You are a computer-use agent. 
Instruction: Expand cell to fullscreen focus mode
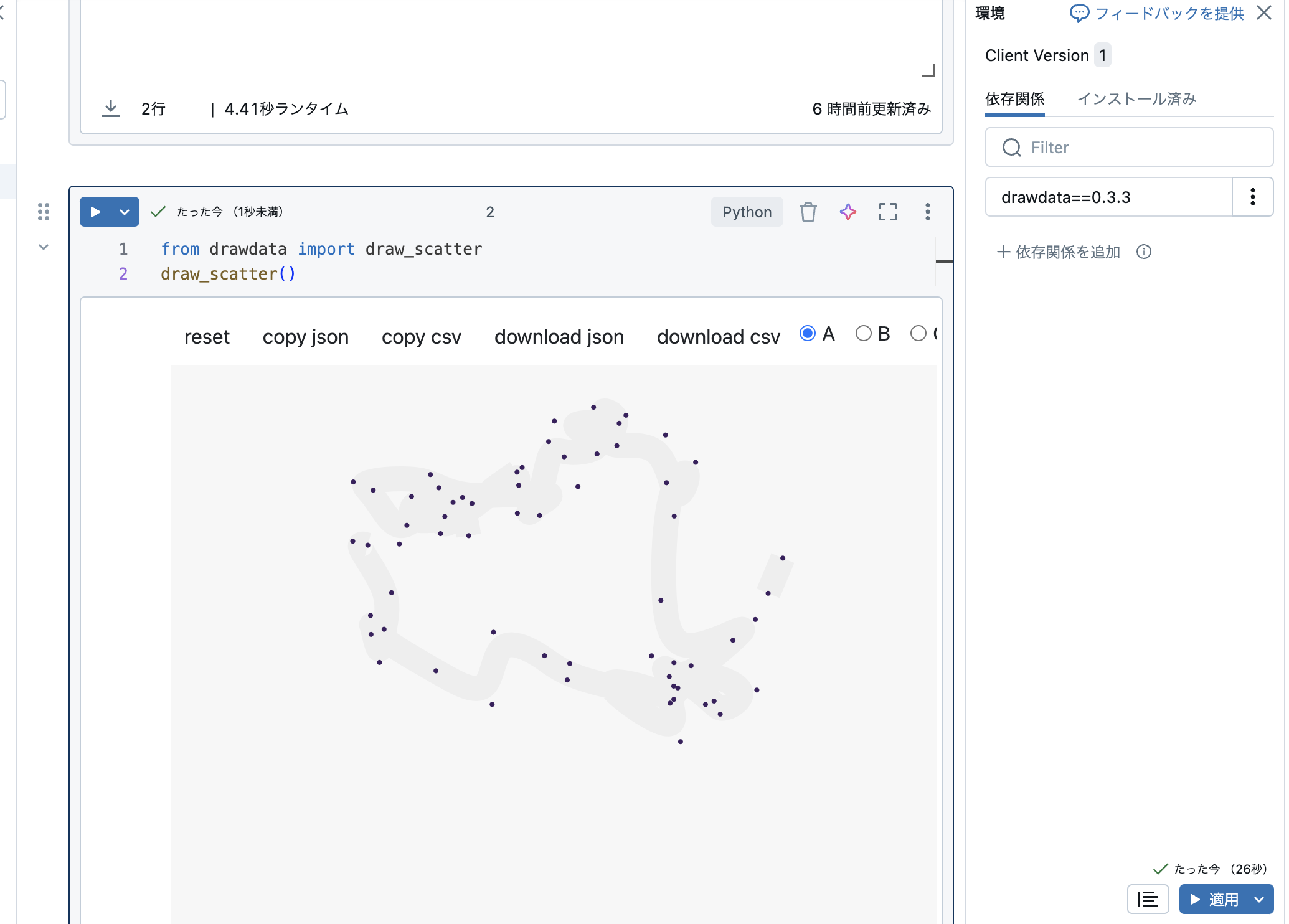coord(887,212)
